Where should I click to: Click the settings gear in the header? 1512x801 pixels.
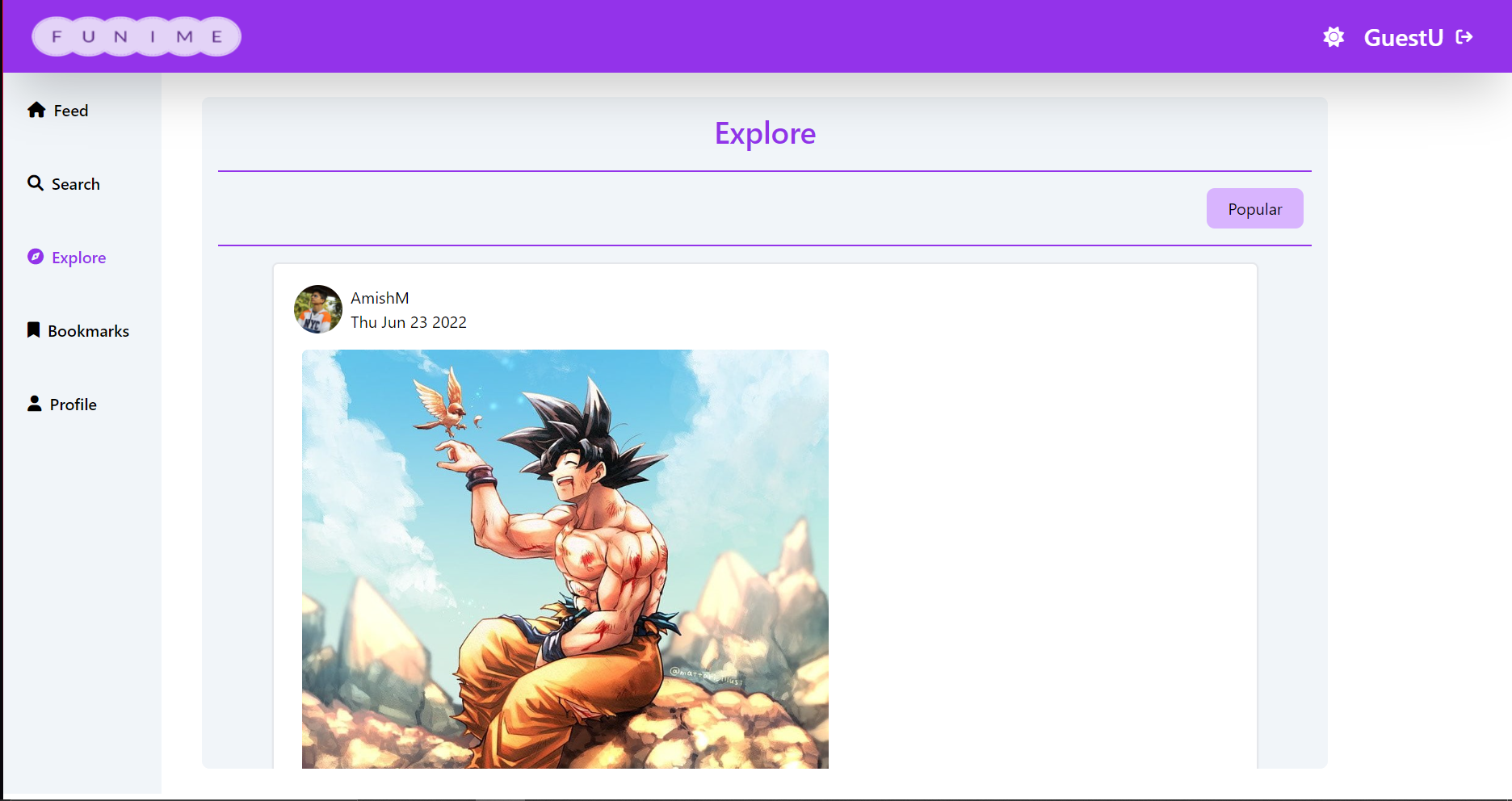pyautogui.click(x=1333, y=36)
